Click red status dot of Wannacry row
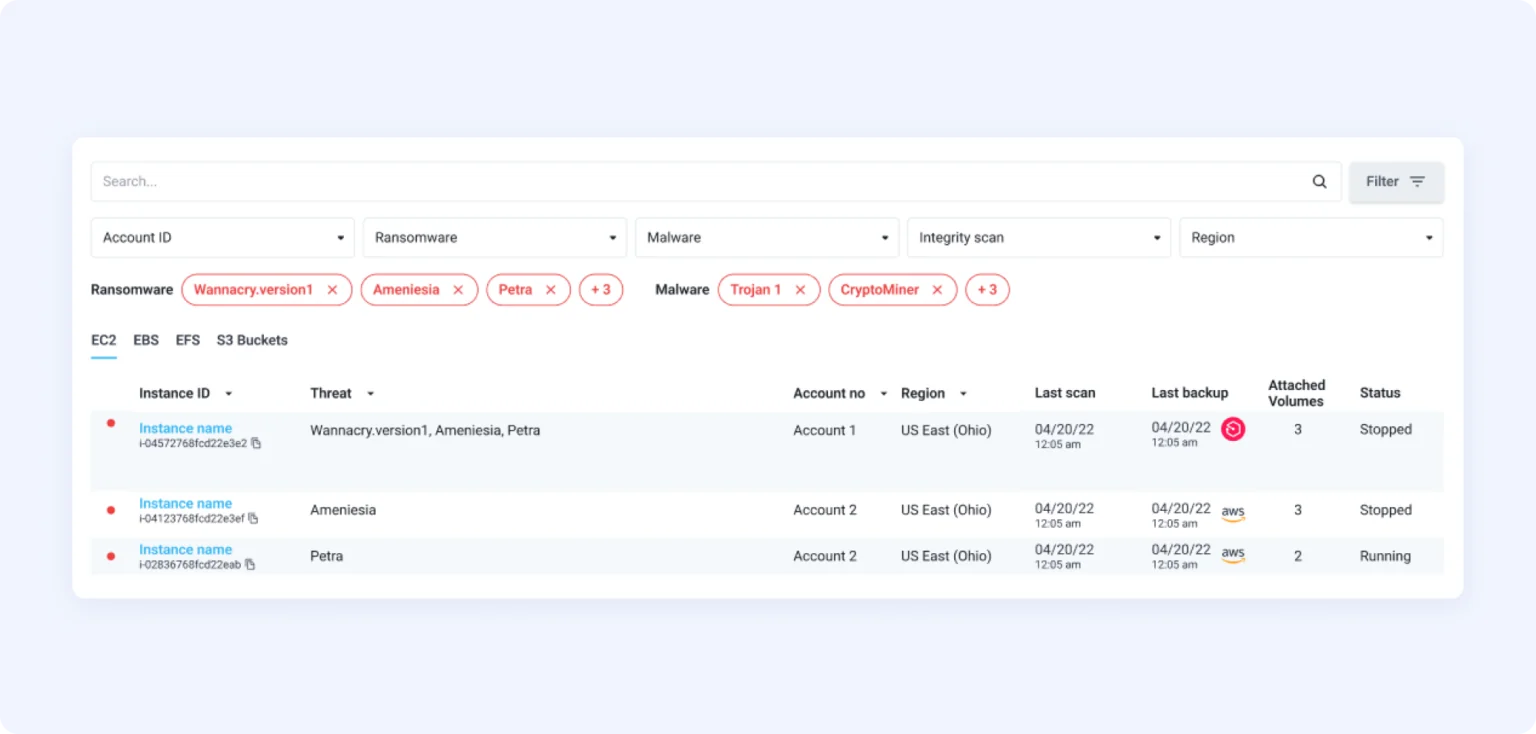The width and height of the screenshot is (1536, 734). pos(110,423)
